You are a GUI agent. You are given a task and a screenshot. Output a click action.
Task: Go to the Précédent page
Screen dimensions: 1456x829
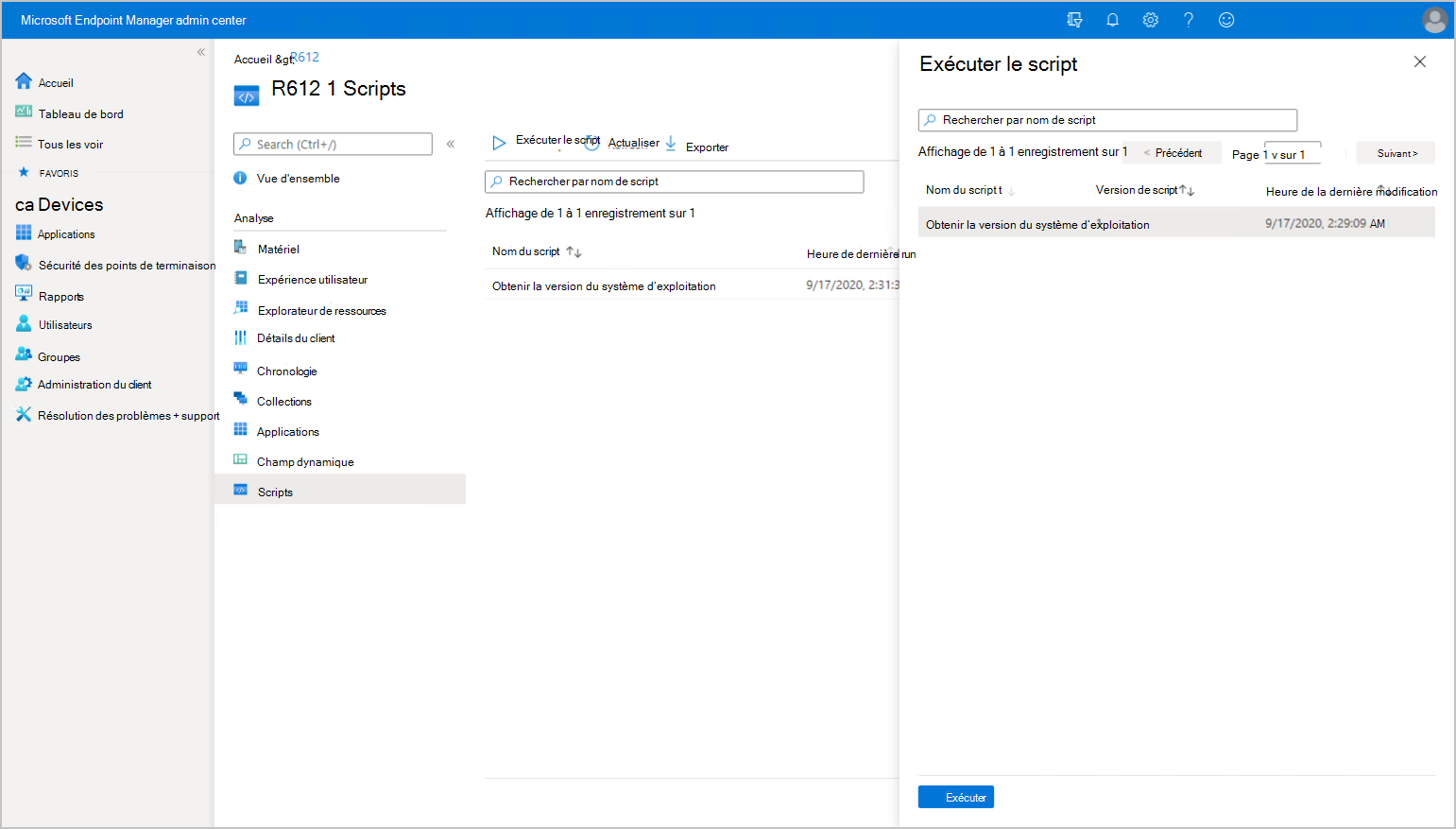pos(1173,153)
